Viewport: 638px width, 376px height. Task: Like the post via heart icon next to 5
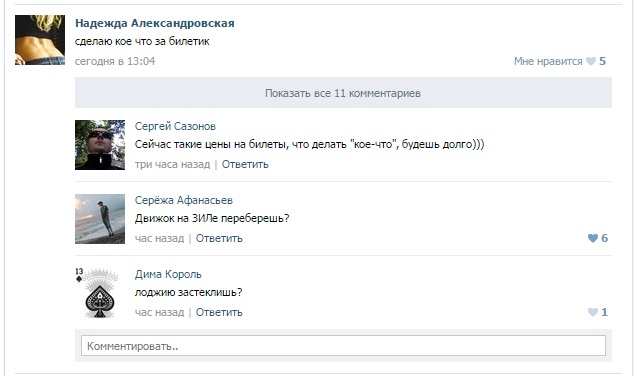tap(591, 61)
